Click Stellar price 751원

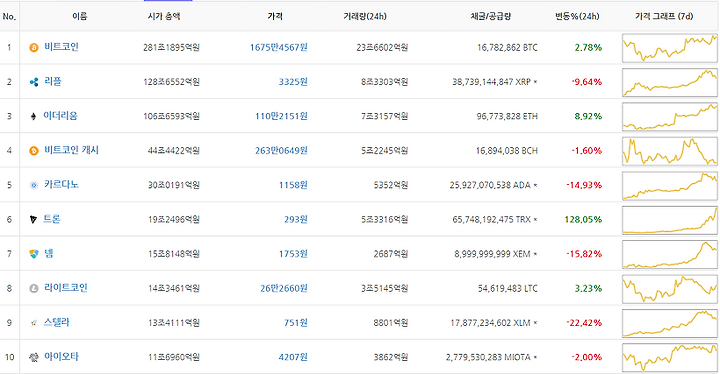point(296,323)
